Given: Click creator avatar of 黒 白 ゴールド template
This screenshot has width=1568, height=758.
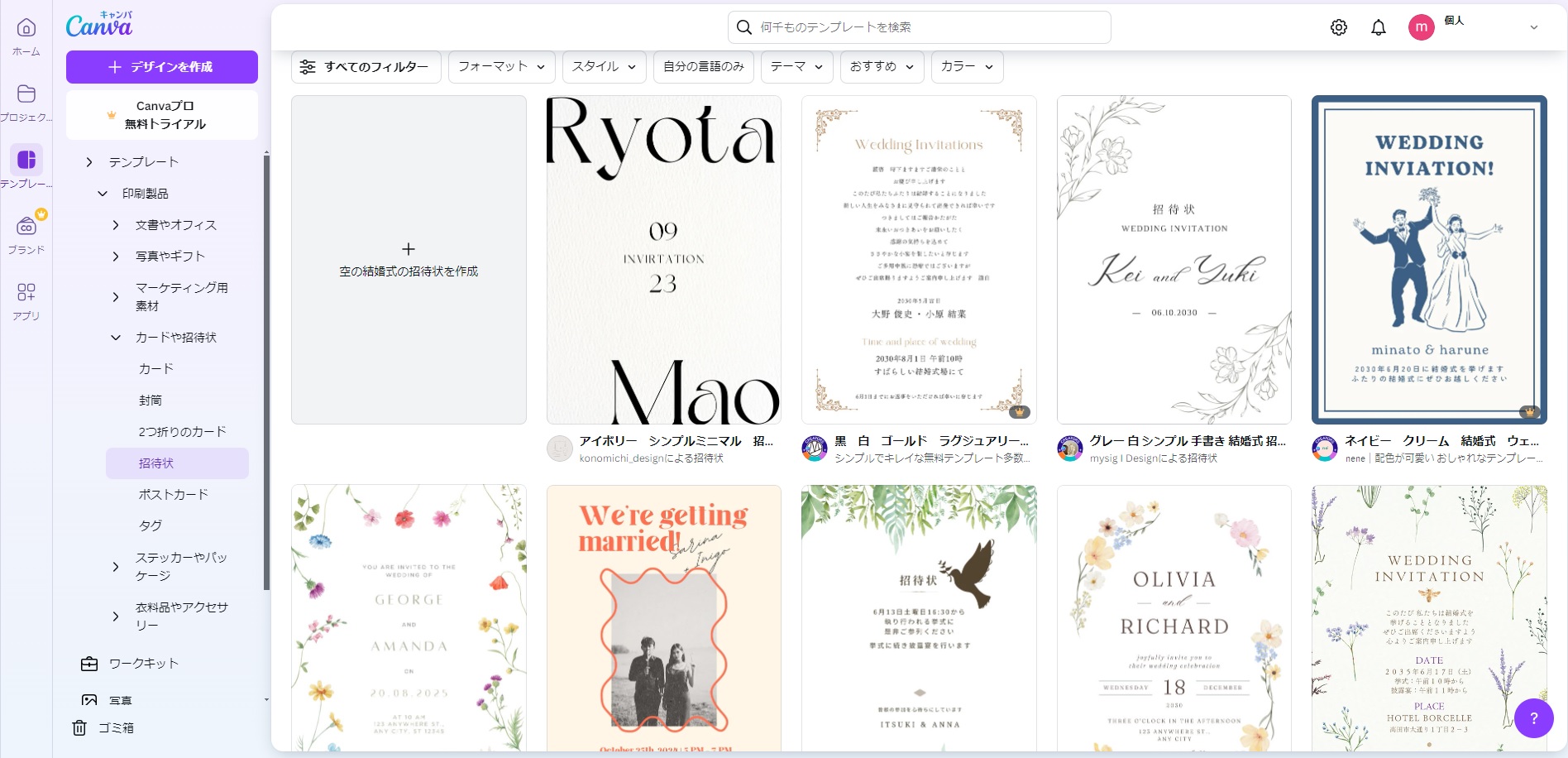Looking at the screenshot, I should point(815,449).
